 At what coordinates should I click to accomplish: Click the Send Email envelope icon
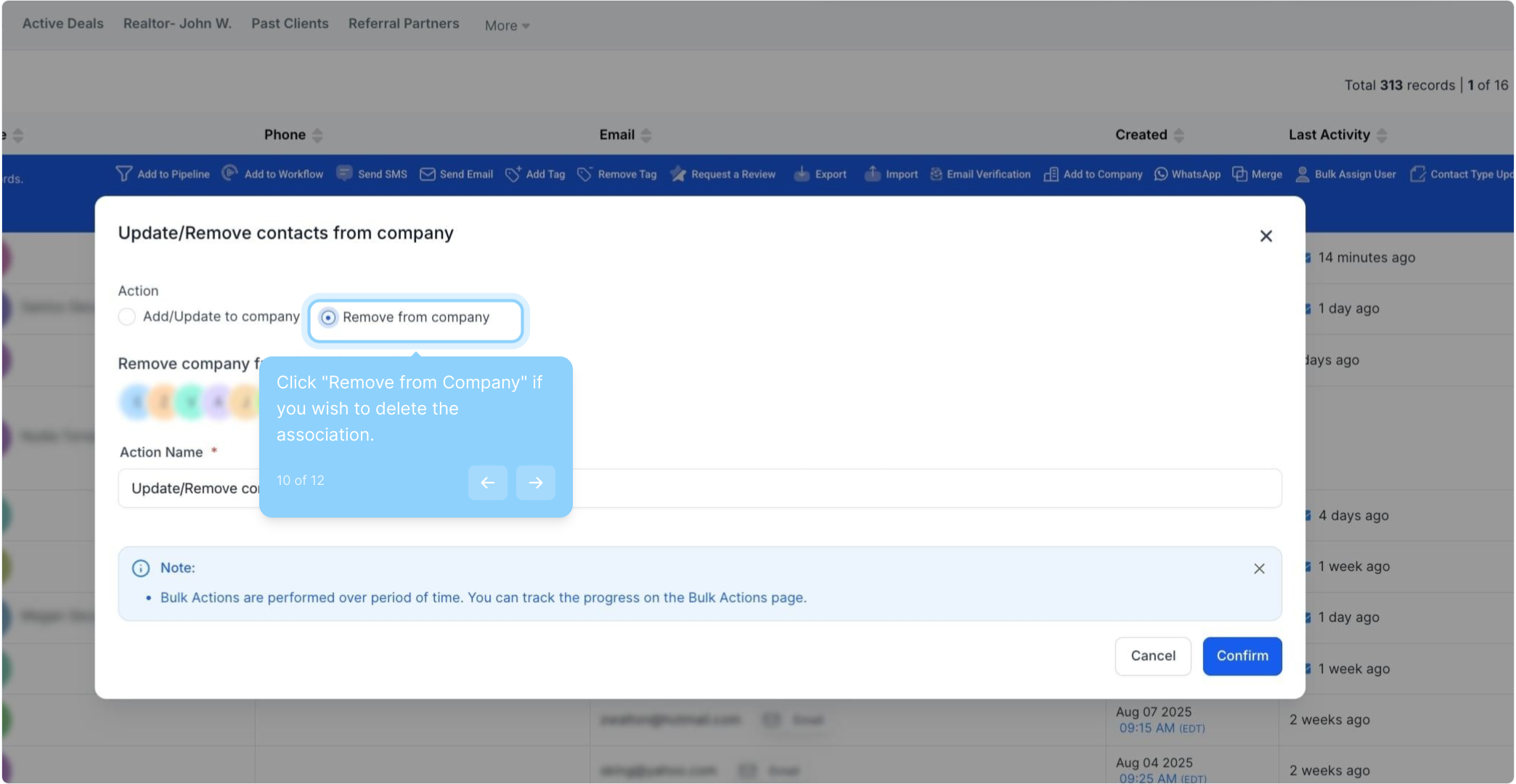(x=428, y=174)
